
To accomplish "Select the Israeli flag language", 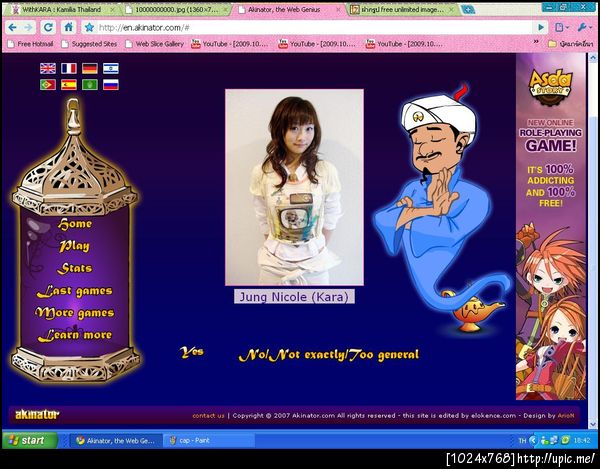I will (111, 68).
